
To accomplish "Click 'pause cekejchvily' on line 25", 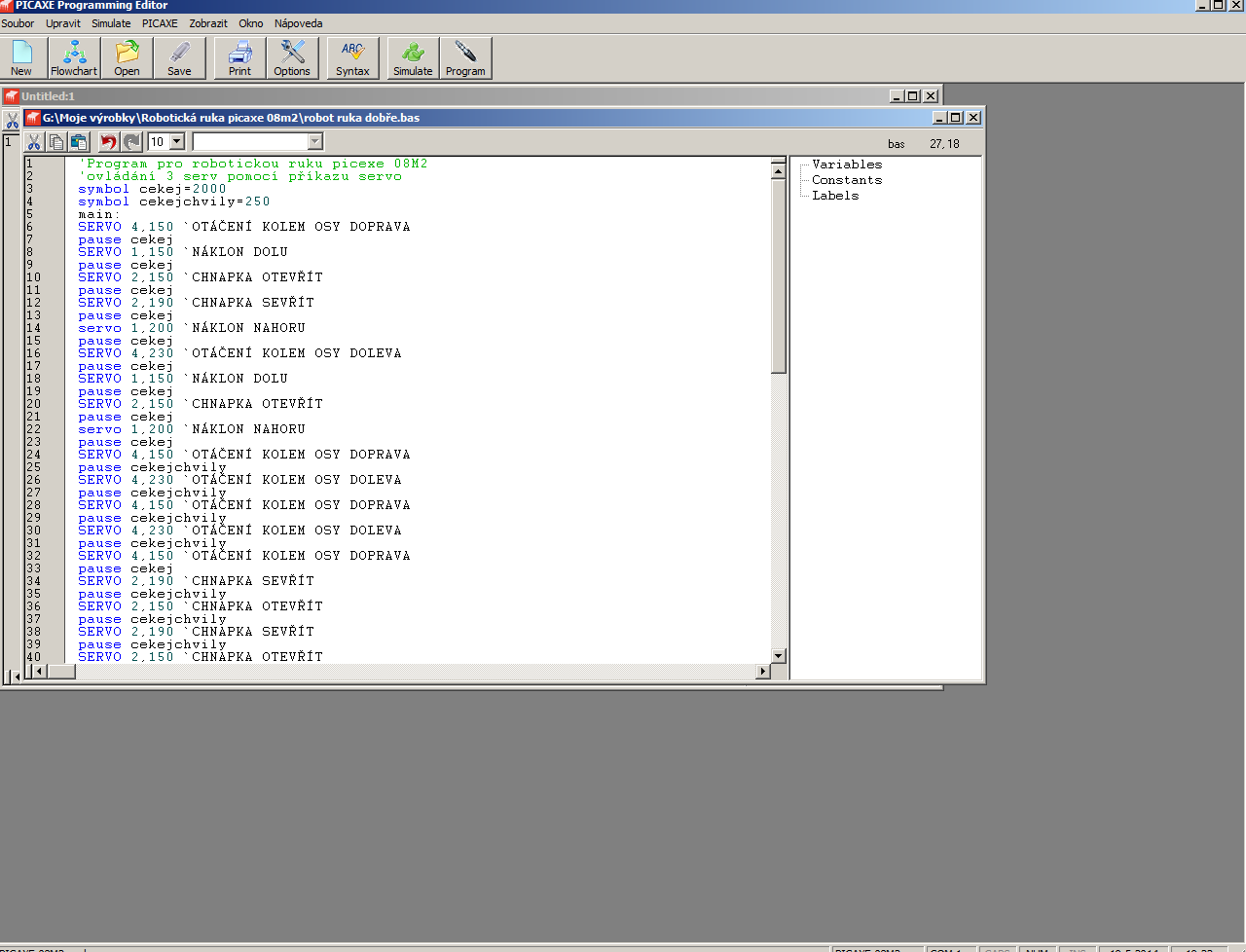I will coord(152,467).
